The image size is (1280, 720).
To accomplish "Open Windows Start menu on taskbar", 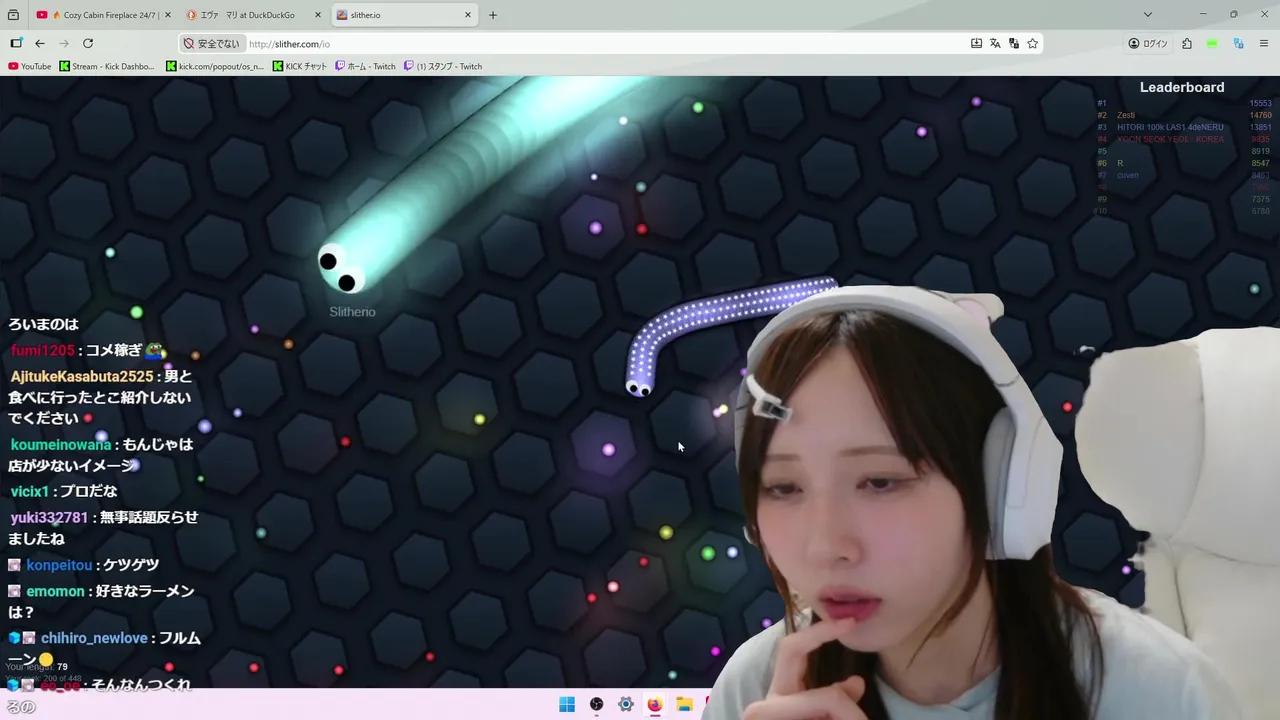I will coord(567,704).
